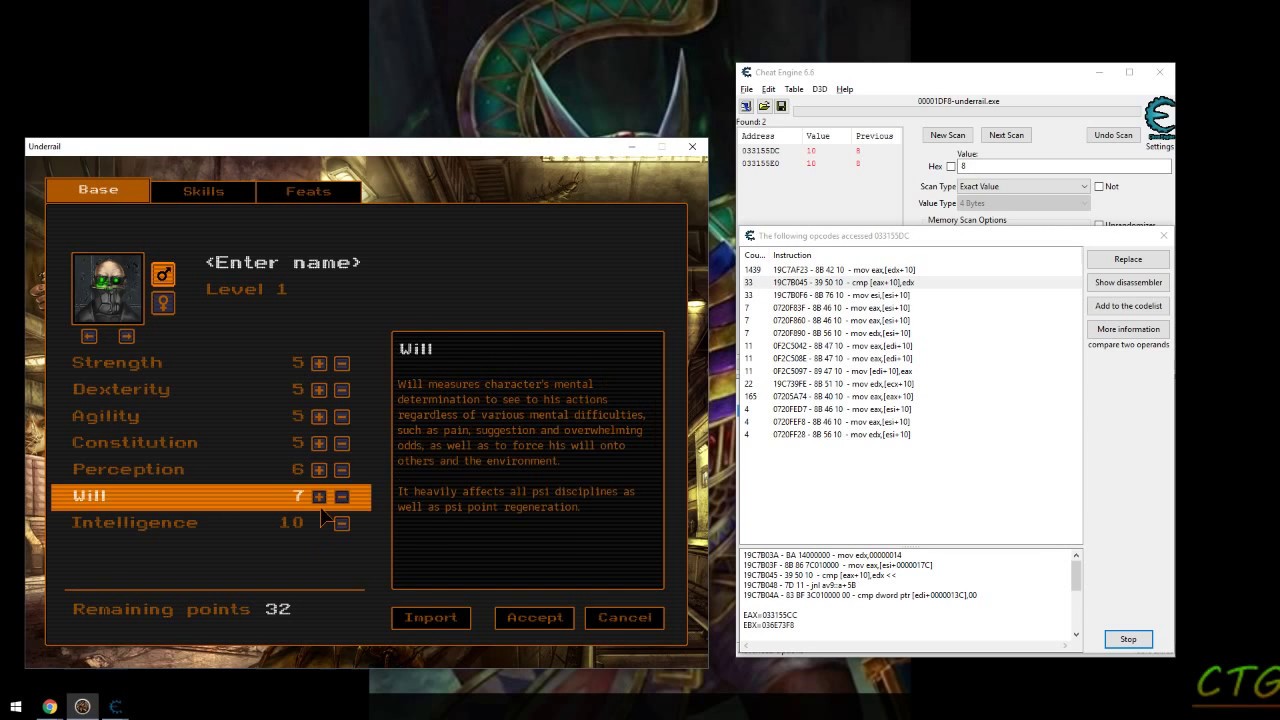Click the Accept button
Viewport: 1280px width, 720px height.
coord(535,618)
